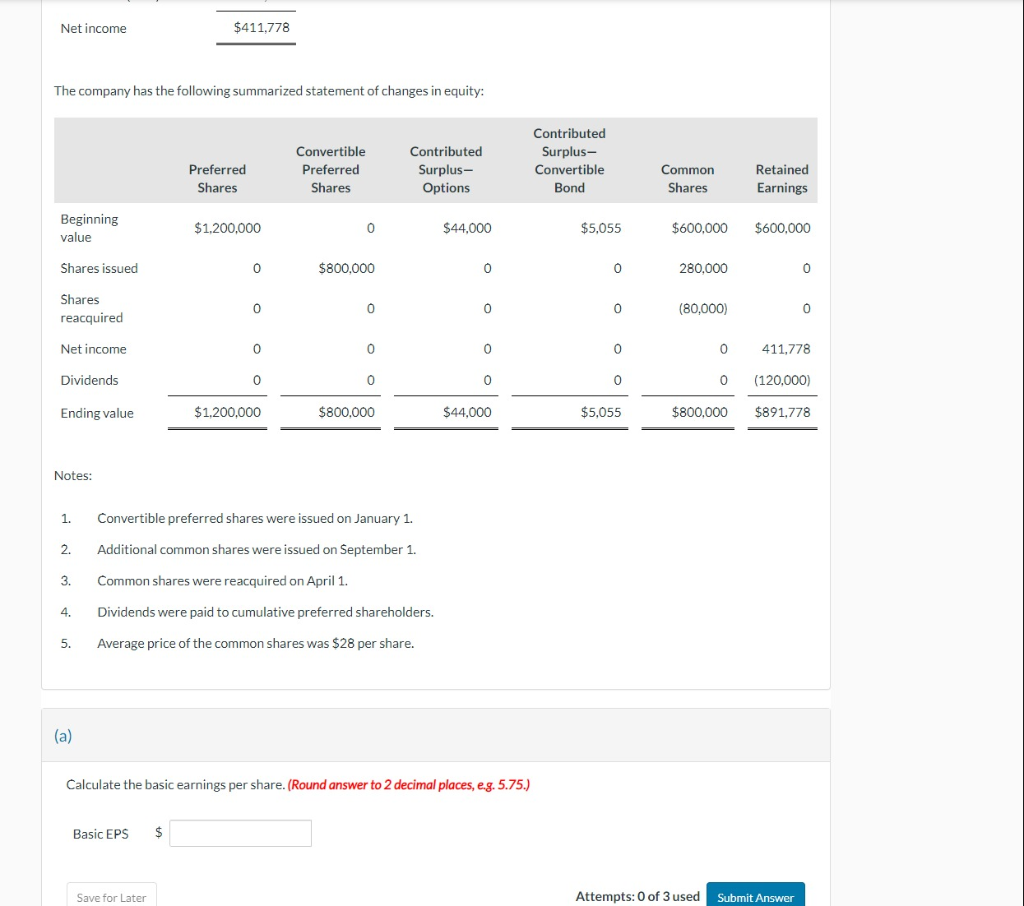Click the Preferred Shares column header
Viewport: 1024px width, 906px height.
pyautogui.click(x=217, y=179)
